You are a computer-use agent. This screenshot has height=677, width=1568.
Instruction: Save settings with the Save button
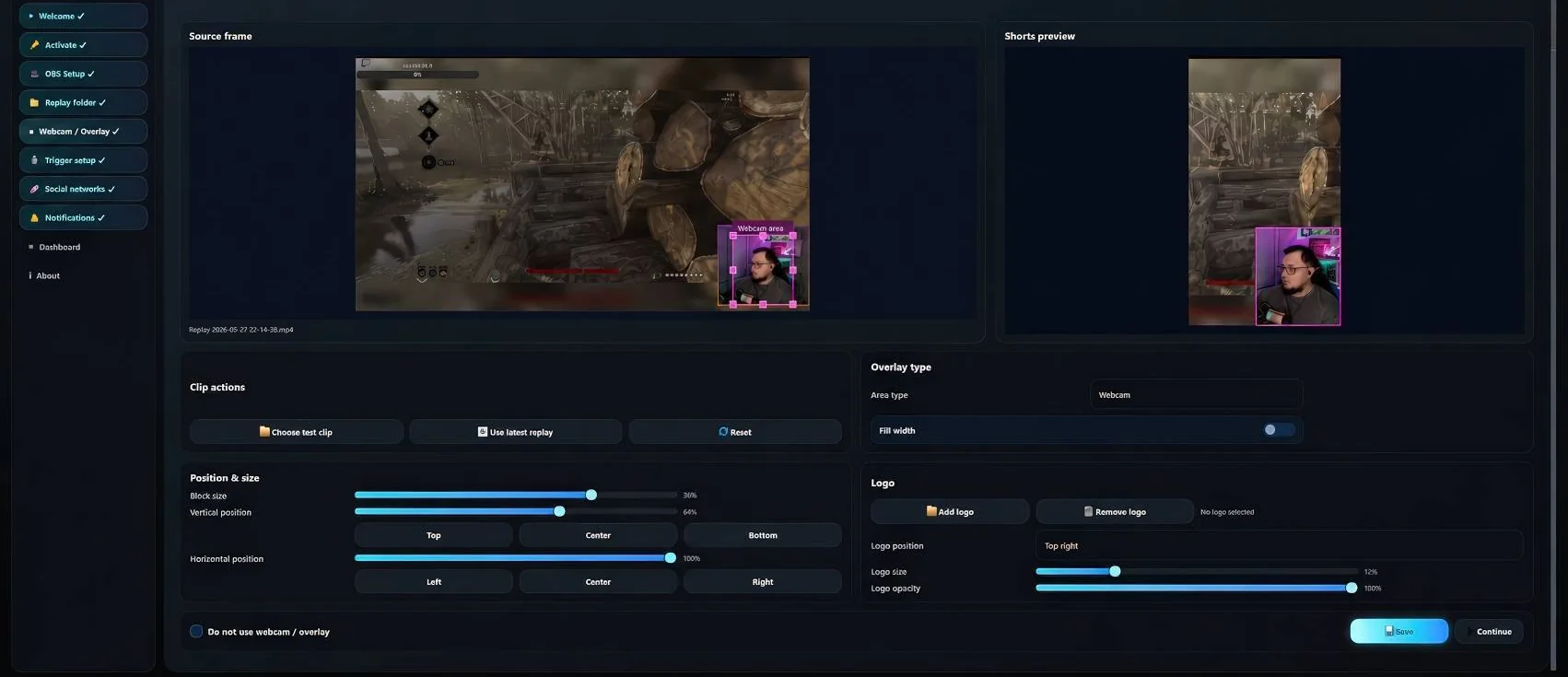(x=1398, y=631)
